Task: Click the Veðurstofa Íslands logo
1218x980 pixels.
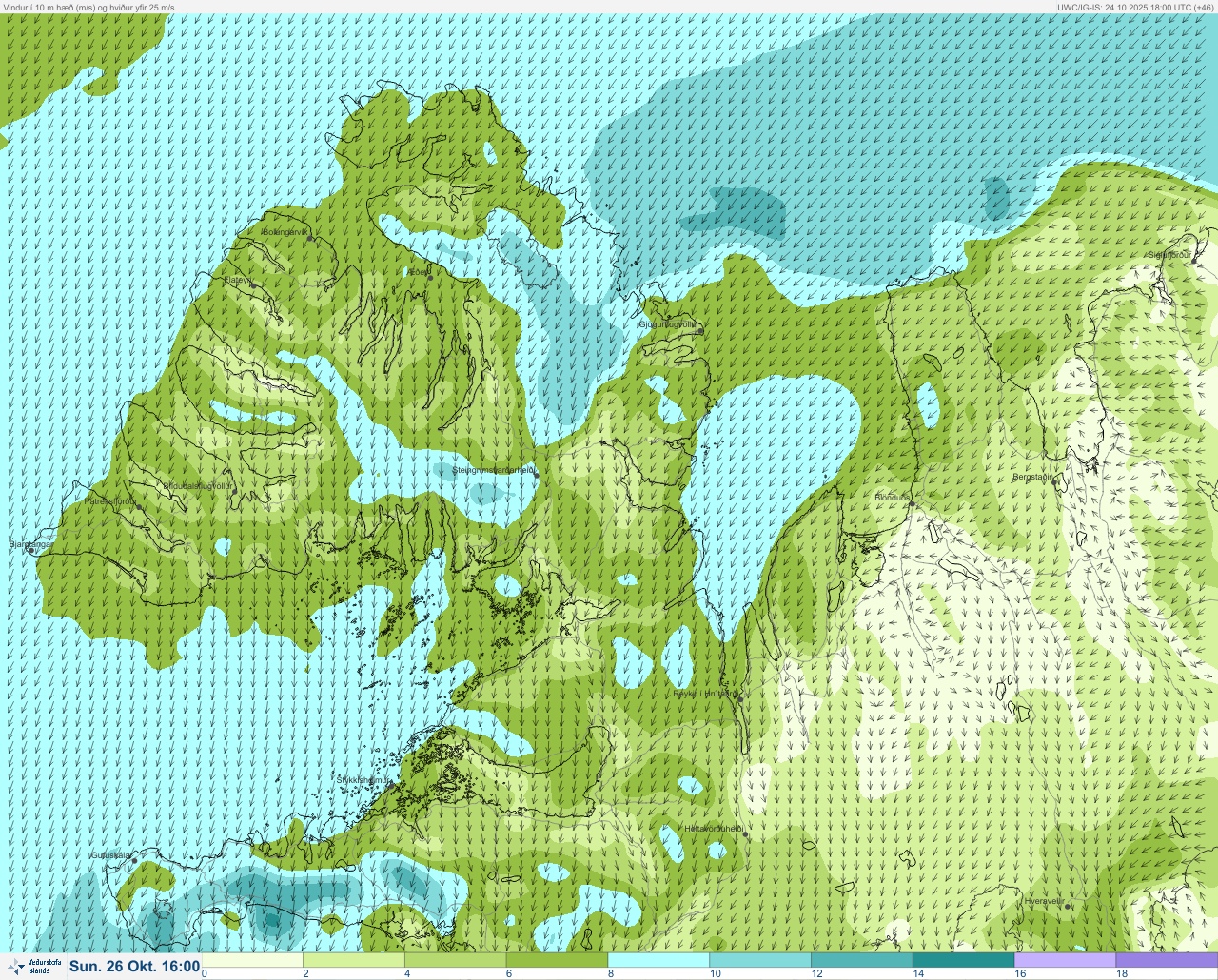Action: [x=33, y=966]
